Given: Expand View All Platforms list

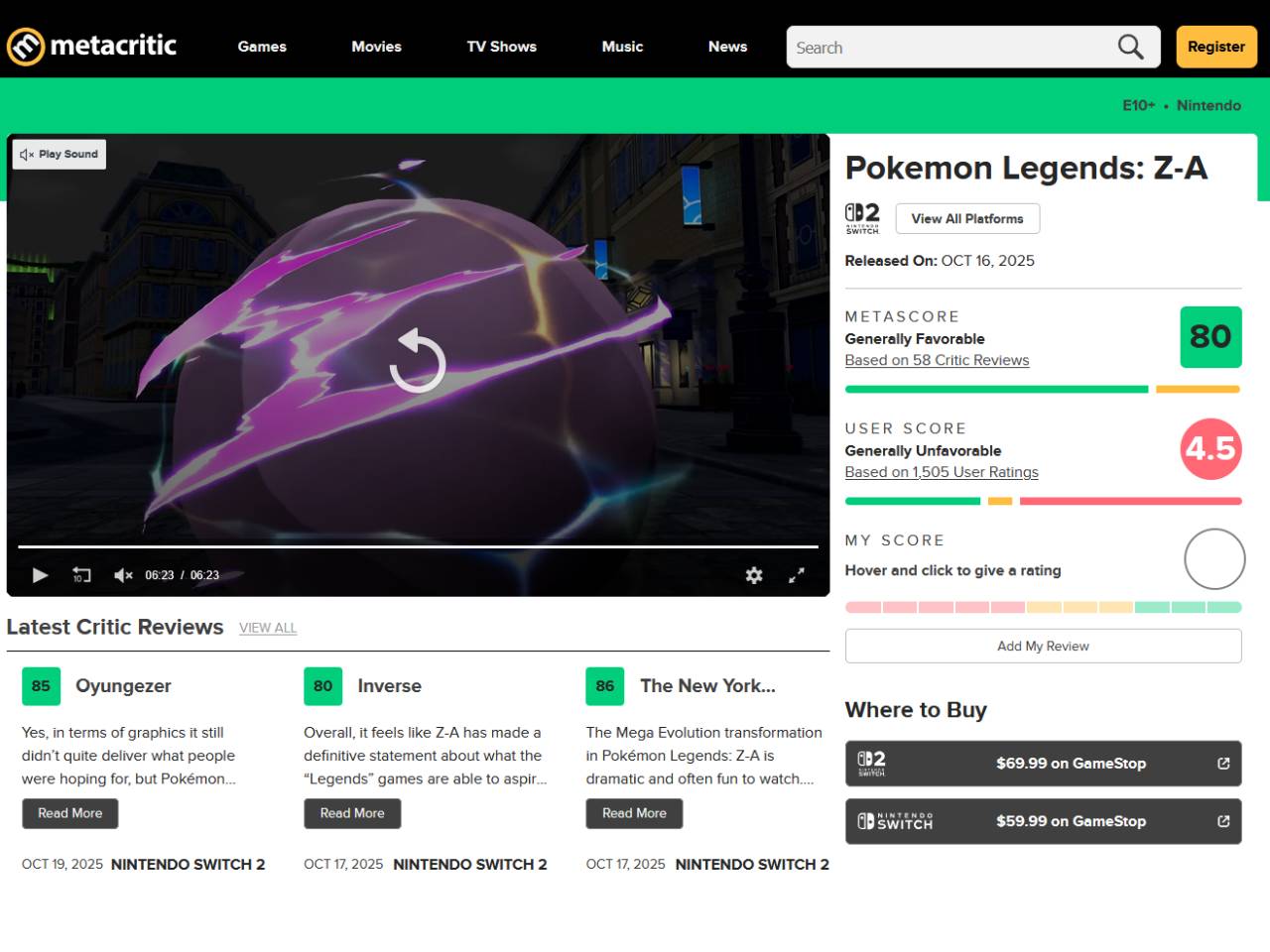Looking at the screenshot, I should click(x=966, y=219).
